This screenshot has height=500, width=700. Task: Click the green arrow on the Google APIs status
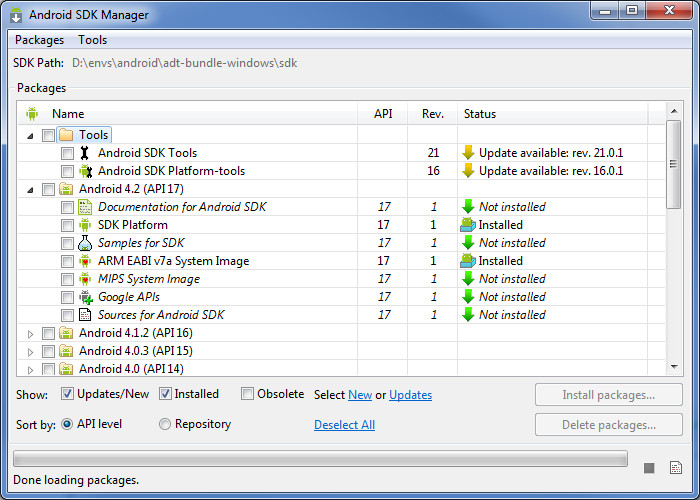[x=468, y=297]
